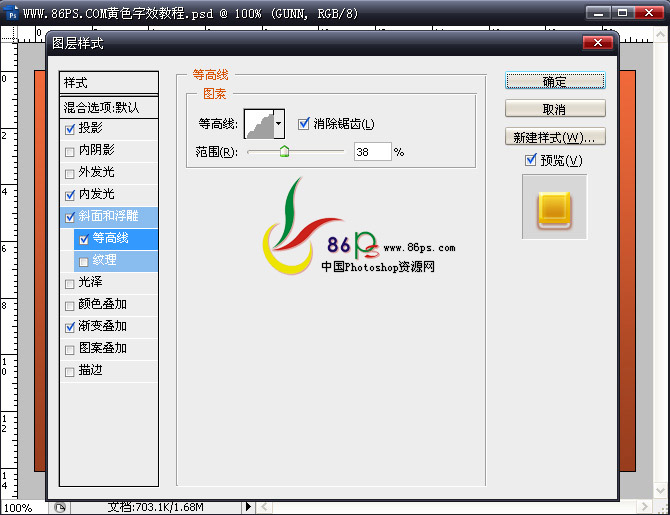Screen dimensions: 670x515
Task: Select the 渐变叠加 style label
Action: coord(103,326)
